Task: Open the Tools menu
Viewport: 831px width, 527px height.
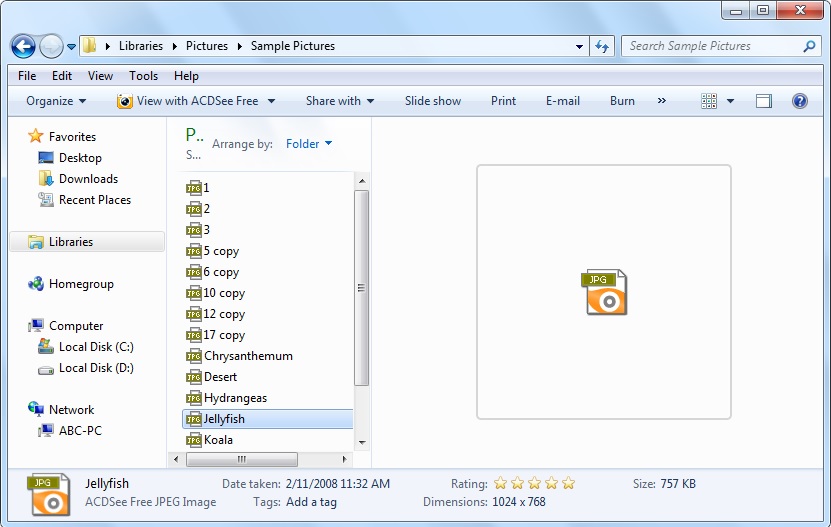Action: pos(143,76)
